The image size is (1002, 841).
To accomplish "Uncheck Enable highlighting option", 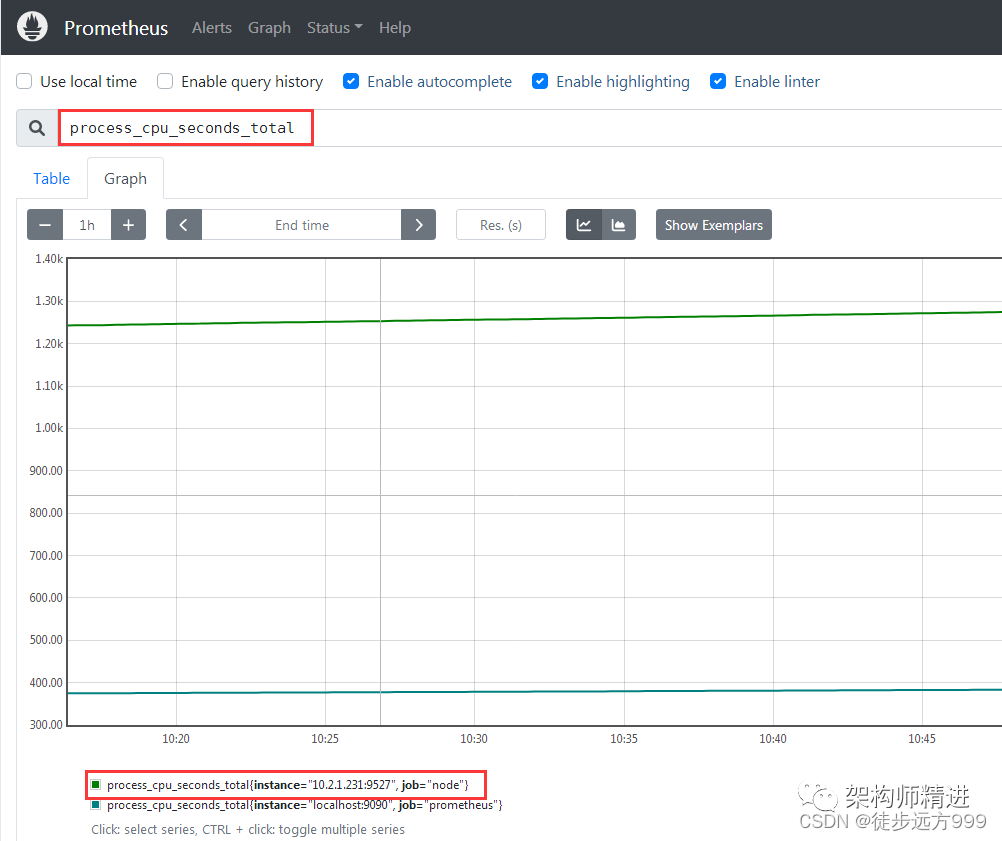I will [540, 81].
